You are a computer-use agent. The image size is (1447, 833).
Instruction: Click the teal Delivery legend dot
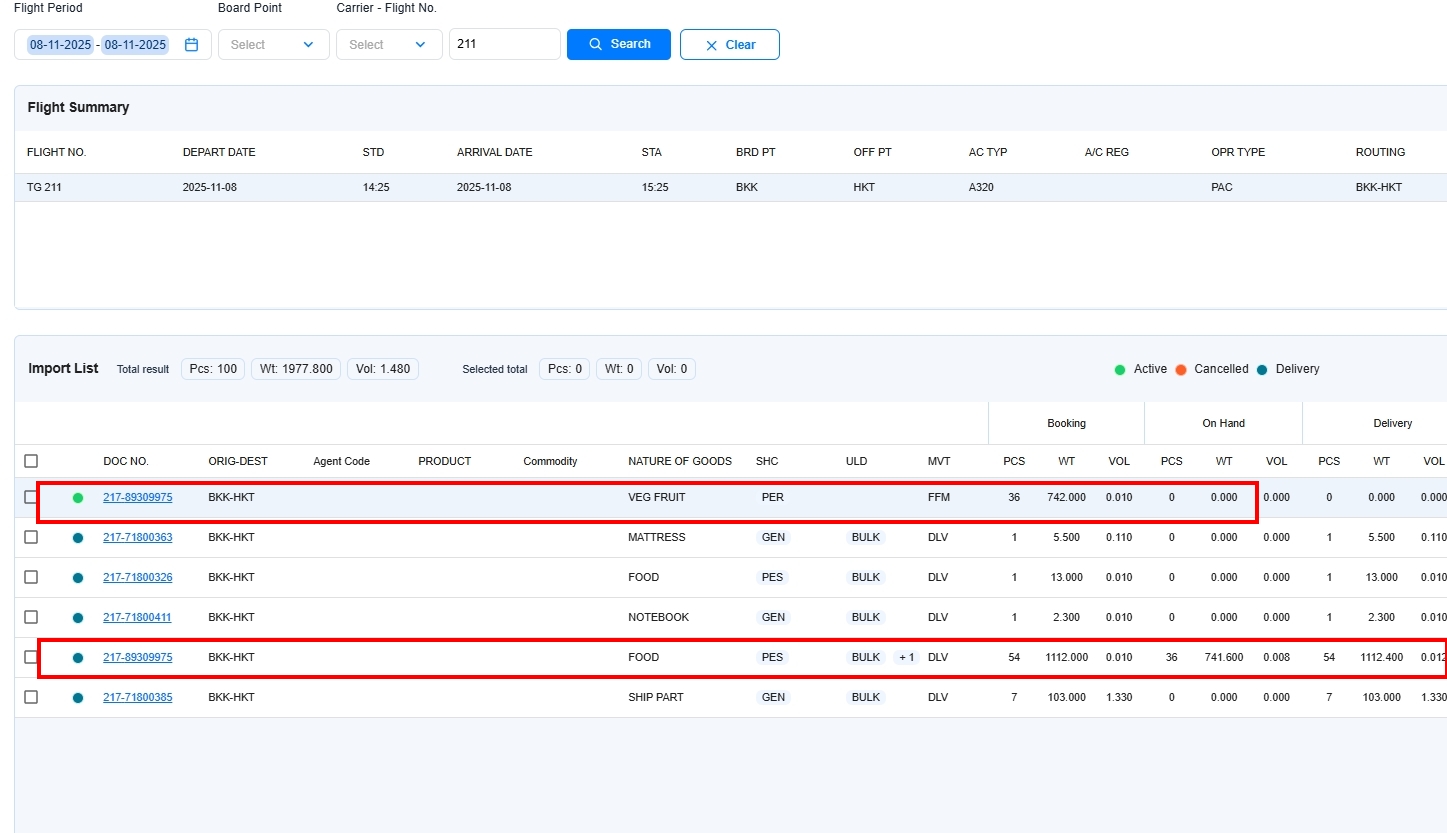coord(1262,370)
